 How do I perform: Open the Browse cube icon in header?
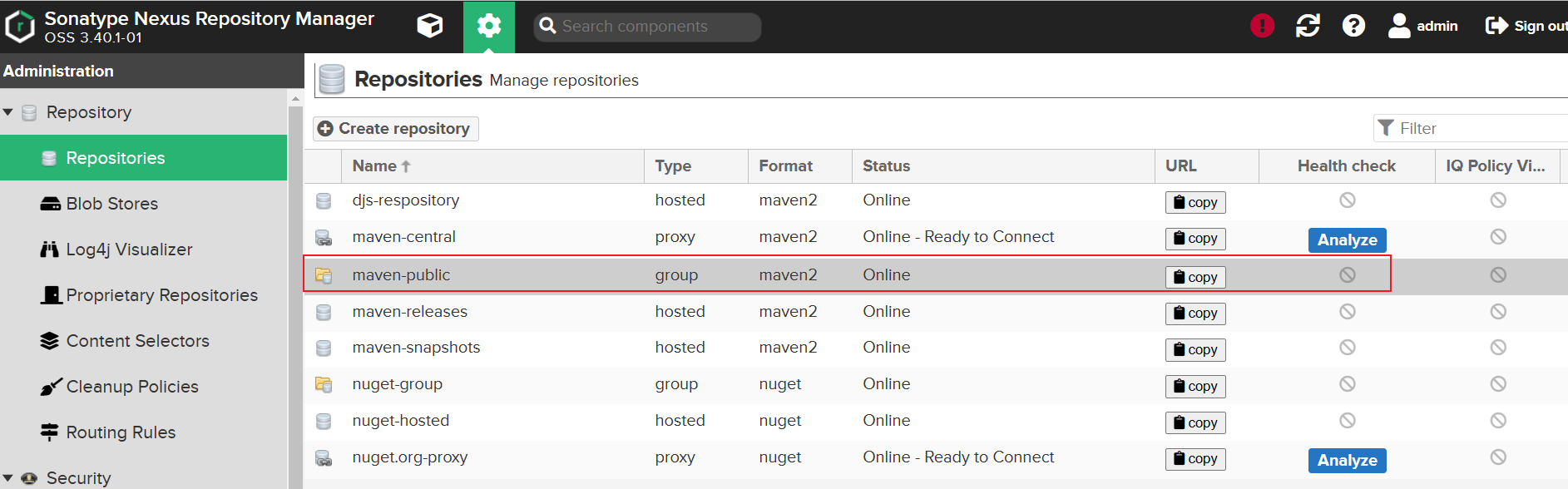pyautogui.click(x=430, y=27)
